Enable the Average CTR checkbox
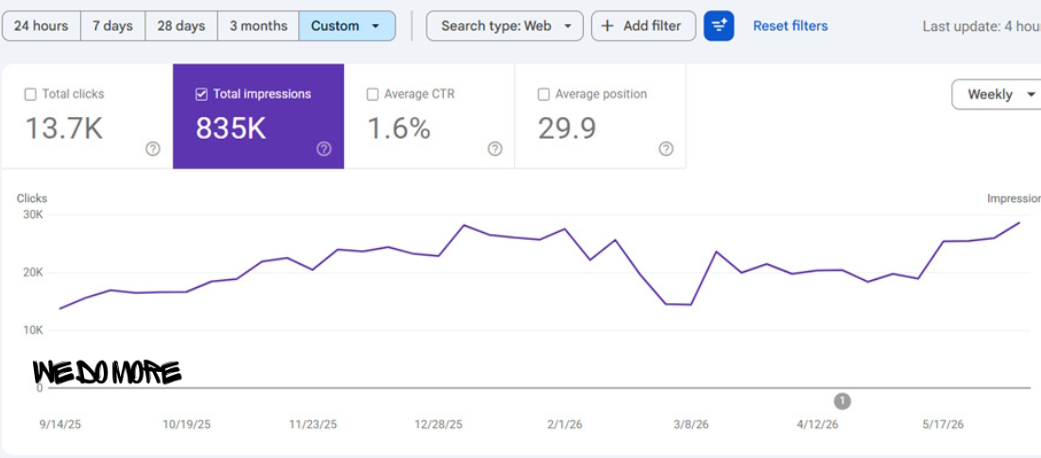The height and width of the screenshot is (458, 1041). 372,94
